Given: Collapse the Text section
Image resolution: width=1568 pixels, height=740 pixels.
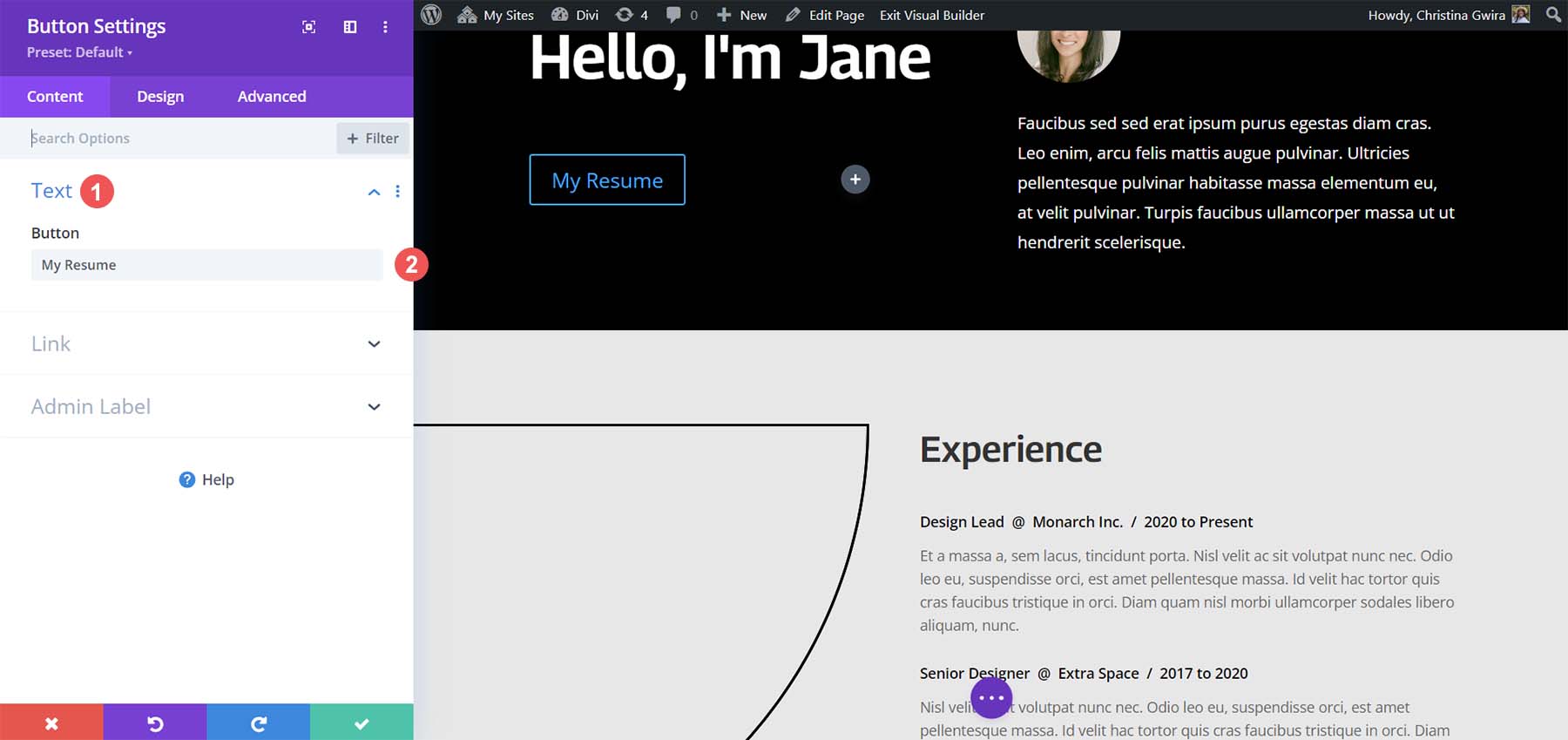Looking at the screenshot, I should 374,192.
